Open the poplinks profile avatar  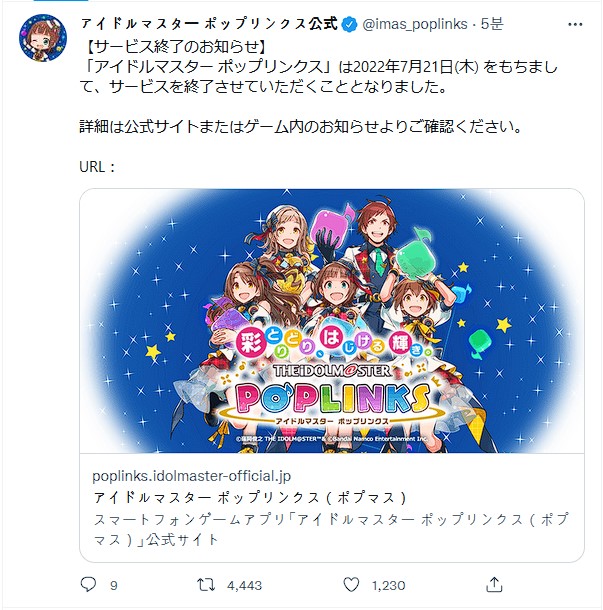[43, 38]
